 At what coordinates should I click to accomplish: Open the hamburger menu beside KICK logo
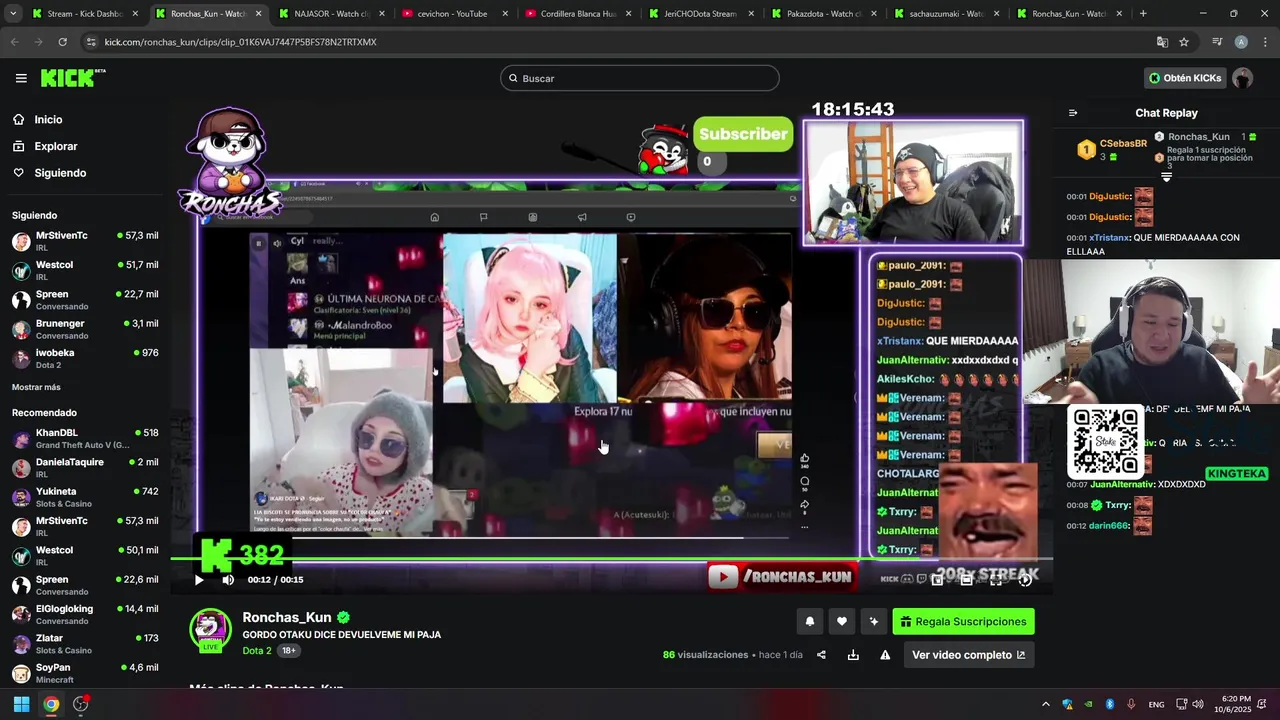21,78
